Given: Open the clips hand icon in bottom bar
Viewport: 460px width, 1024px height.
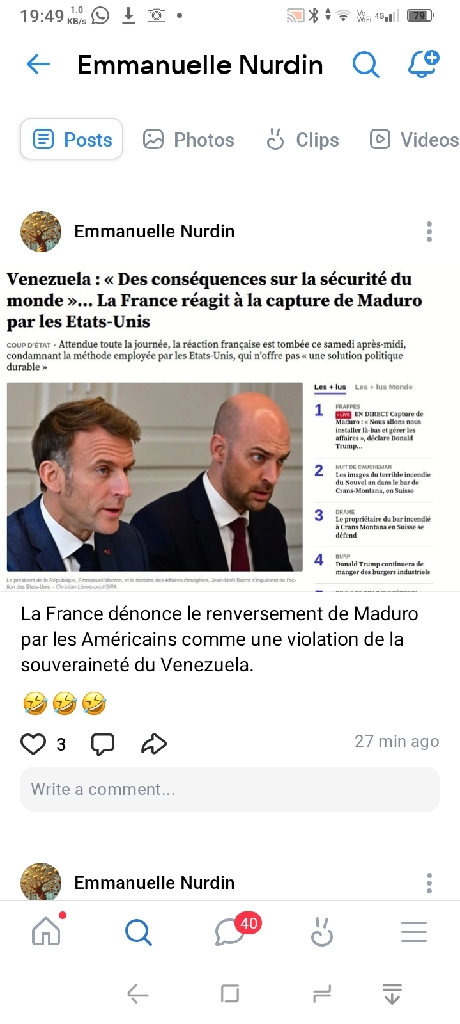Looking at the screenshot, I should [x=321, y=931].
